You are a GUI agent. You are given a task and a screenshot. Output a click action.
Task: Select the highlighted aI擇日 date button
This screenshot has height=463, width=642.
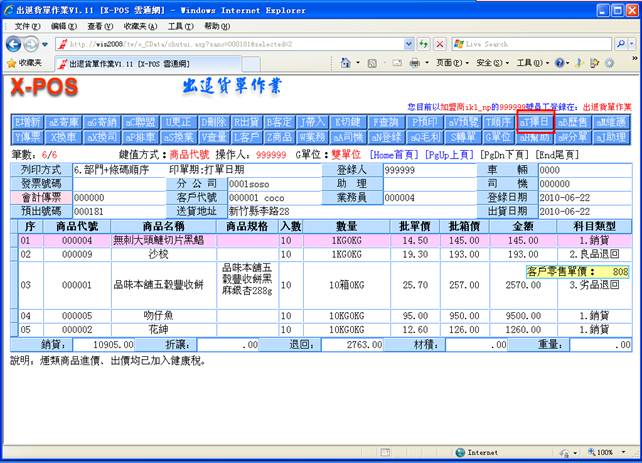[x=534, y=122]
